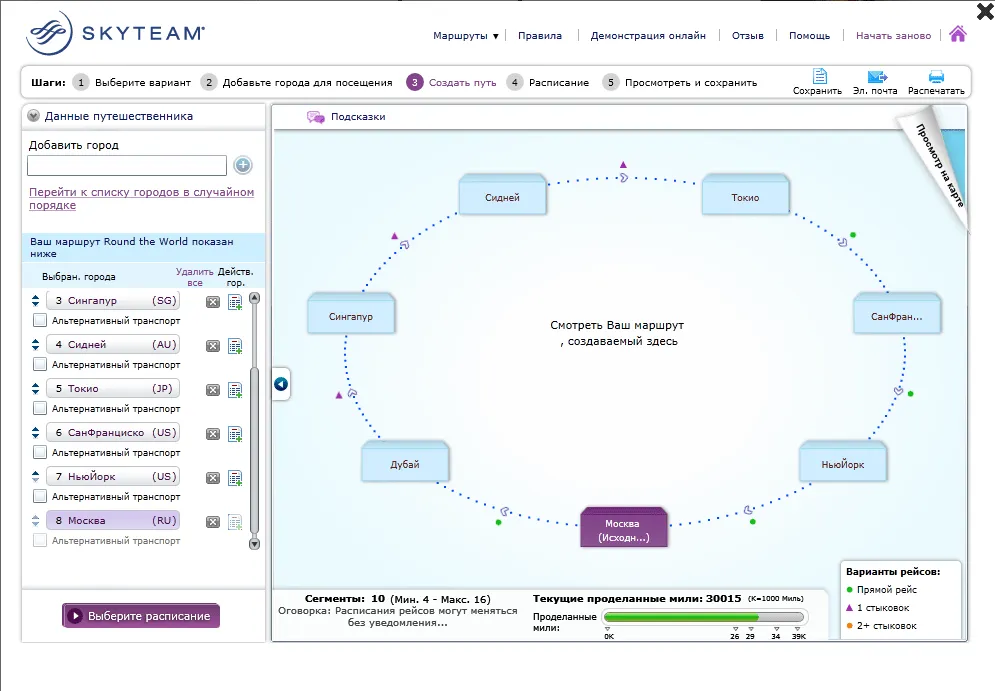Open city actions icon for Токио
This screenshot has height=691, width=995.
tap(235, 390)
